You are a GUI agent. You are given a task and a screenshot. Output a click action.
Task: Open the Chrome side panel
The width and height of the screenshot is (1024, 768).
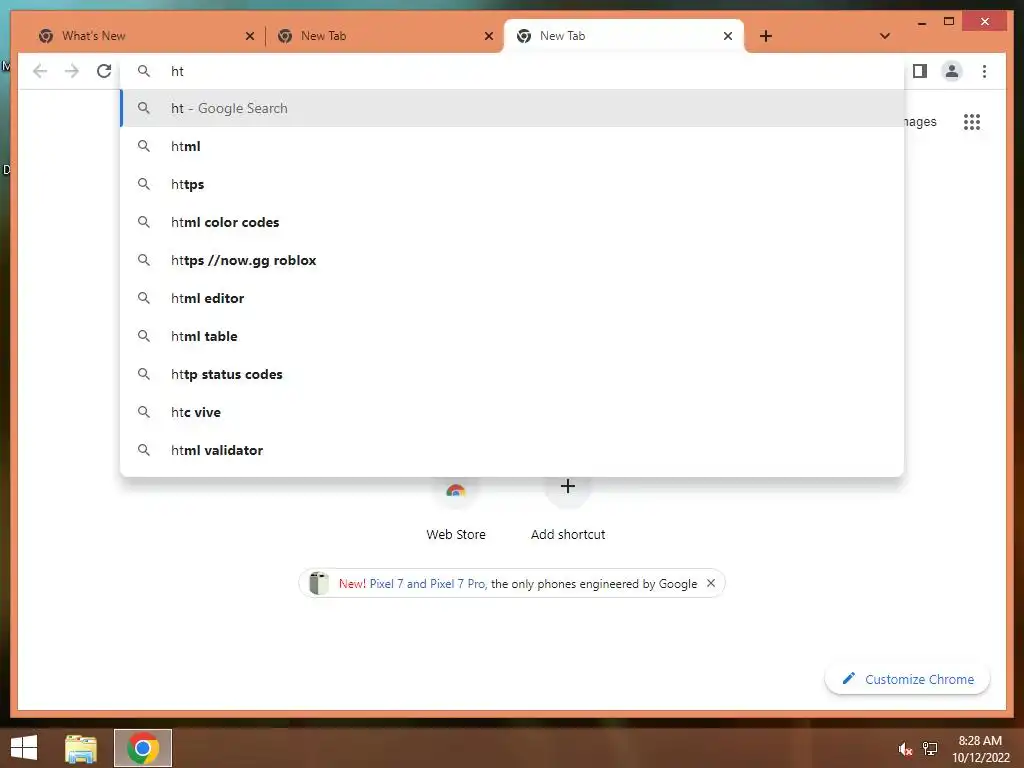[x=920, y=71]
